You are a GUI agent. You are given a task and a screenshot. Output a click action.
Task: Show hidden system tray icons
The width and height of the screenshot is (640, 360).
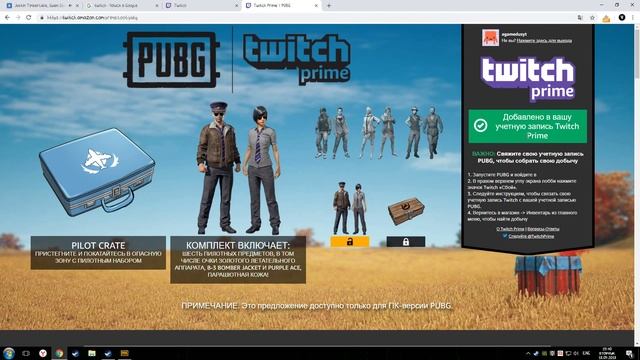(x=528, y=353)
